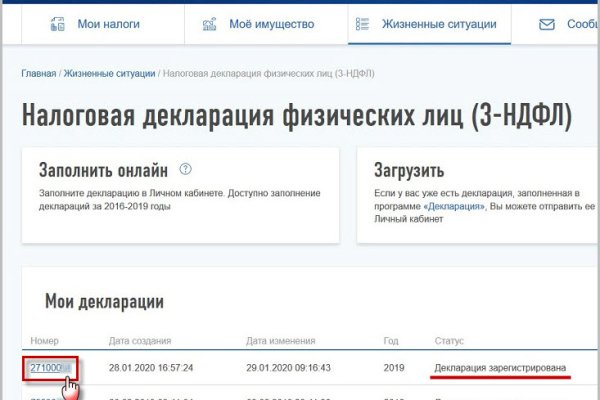Click the Год column header
The height and width of the screenshot is (400, 600).
(x=392, y=341)
